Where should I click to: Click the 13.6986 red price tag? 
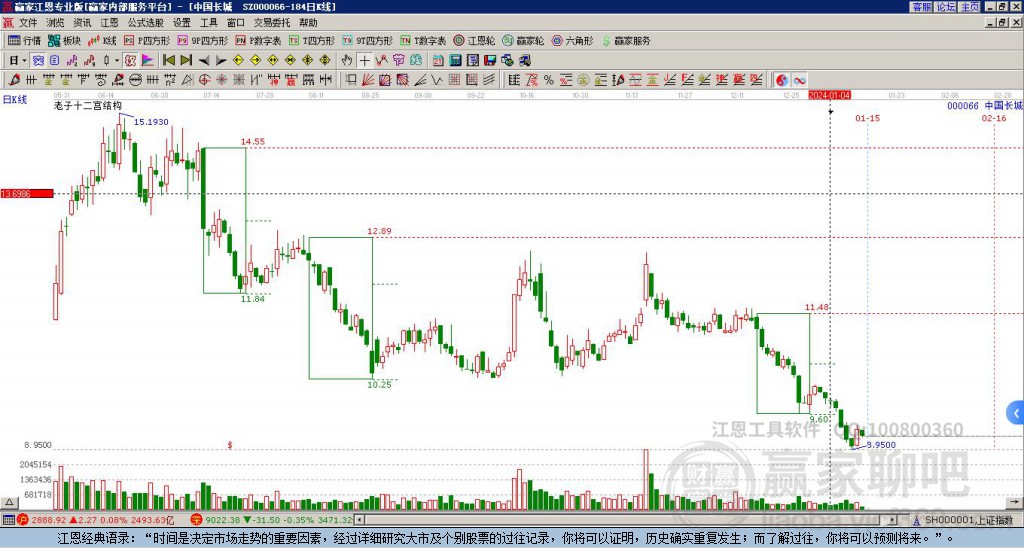click(x=27, y=194)
